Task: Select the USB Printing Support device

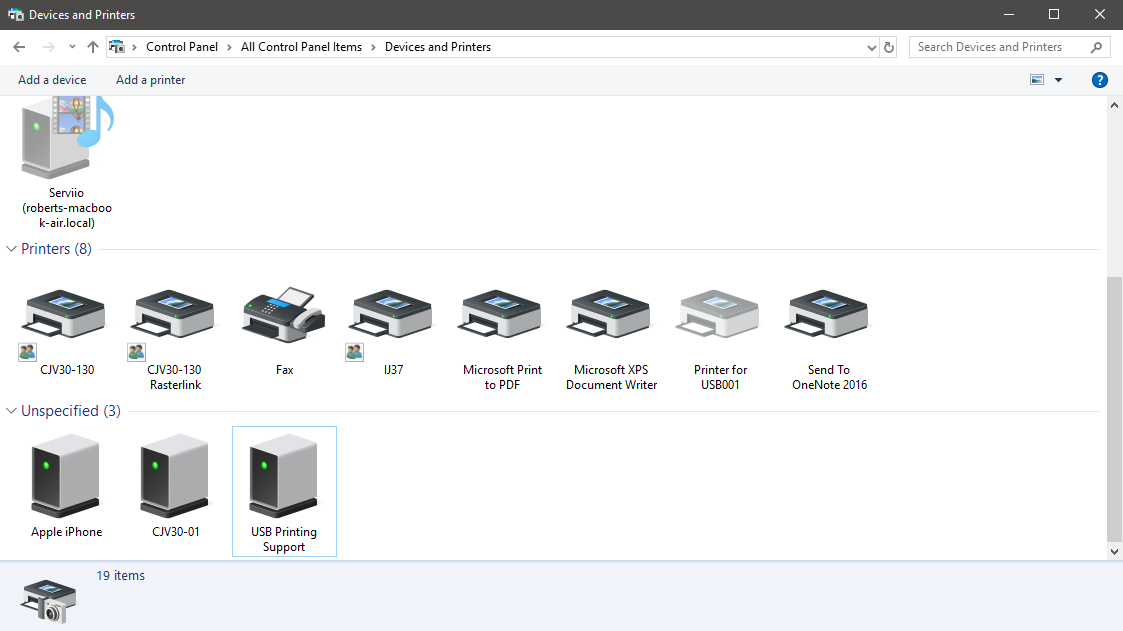Action: [x=284, y=491]
